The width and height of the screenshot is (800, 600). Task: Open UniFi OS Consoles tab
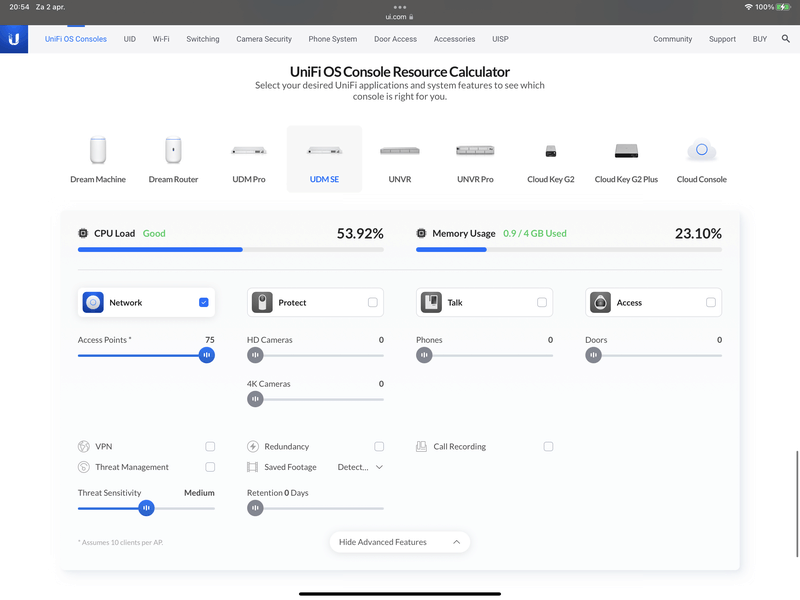coord(76,39)
